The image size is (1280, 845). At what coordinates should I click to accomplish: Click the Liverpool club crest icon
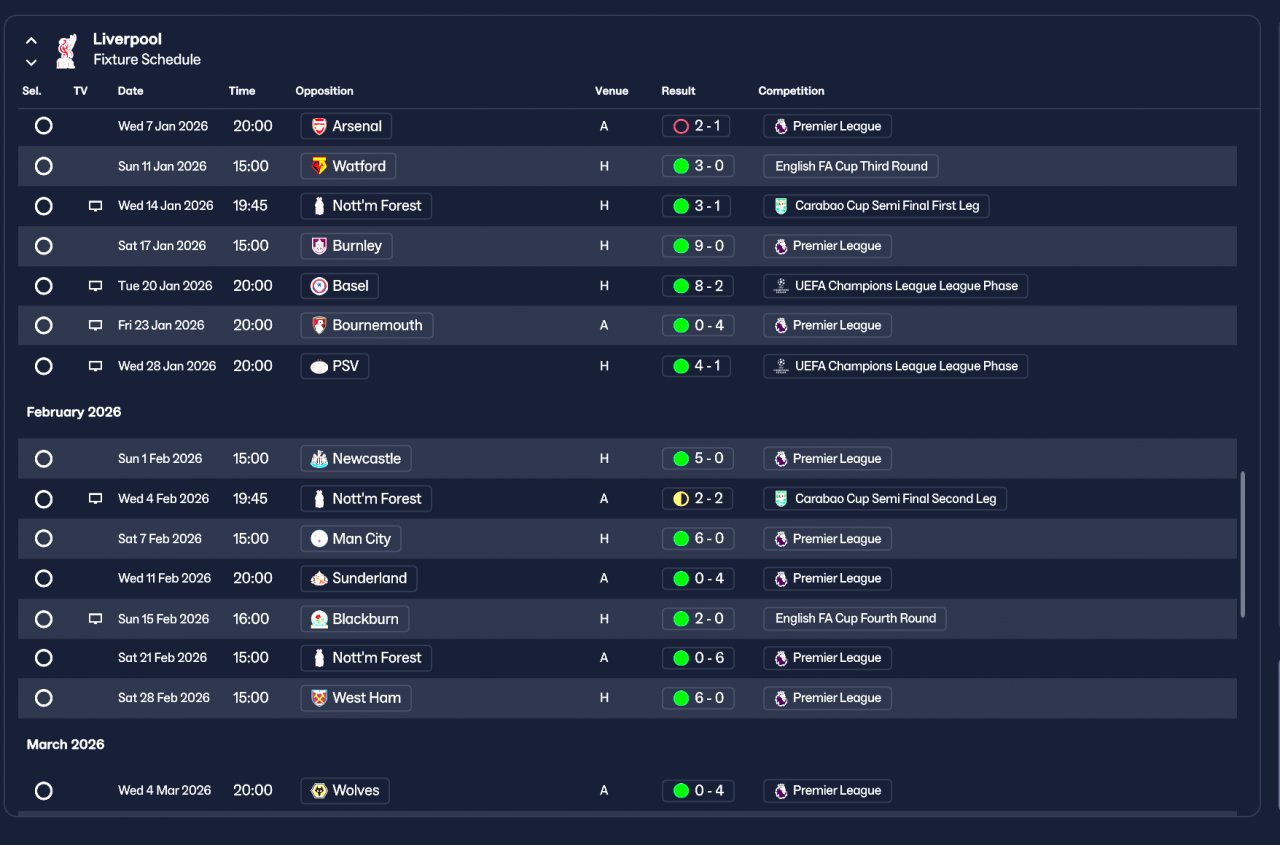point(66,50)
